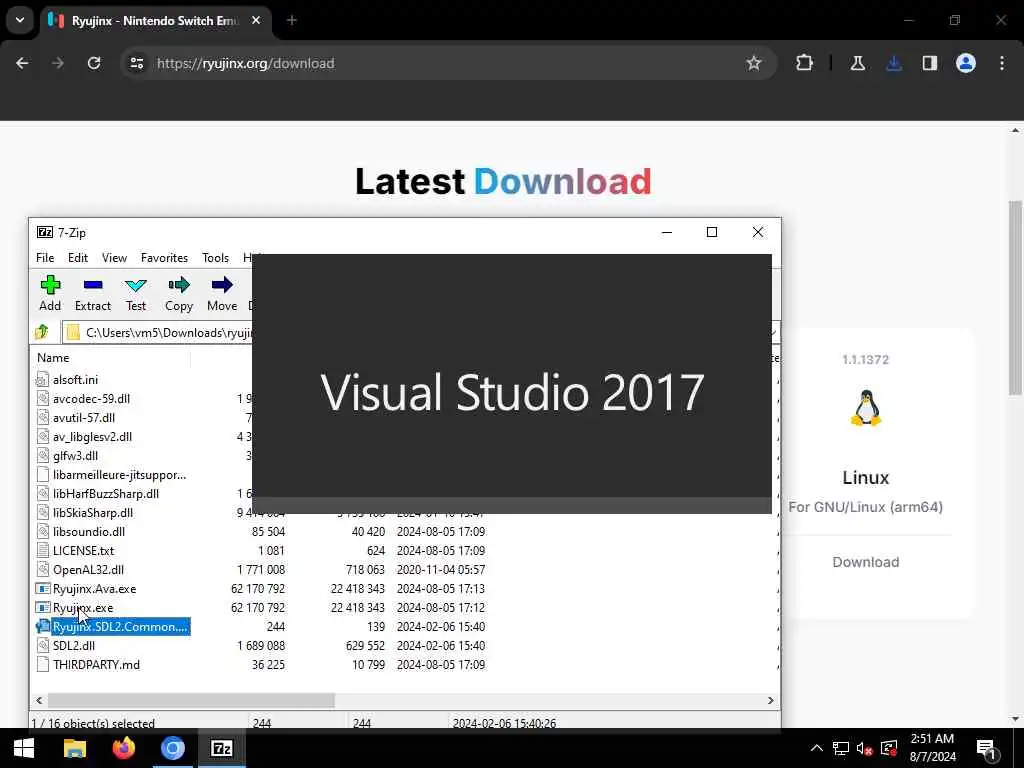
Task: Click the Linux penguin icon on the webpage
Action: (866, 409)
